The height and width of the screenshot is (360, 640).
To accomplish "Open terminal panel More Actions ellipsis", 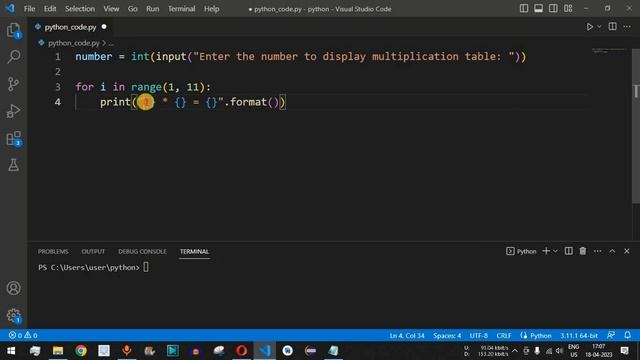I will pyautogui.click(x=598, y=251).
